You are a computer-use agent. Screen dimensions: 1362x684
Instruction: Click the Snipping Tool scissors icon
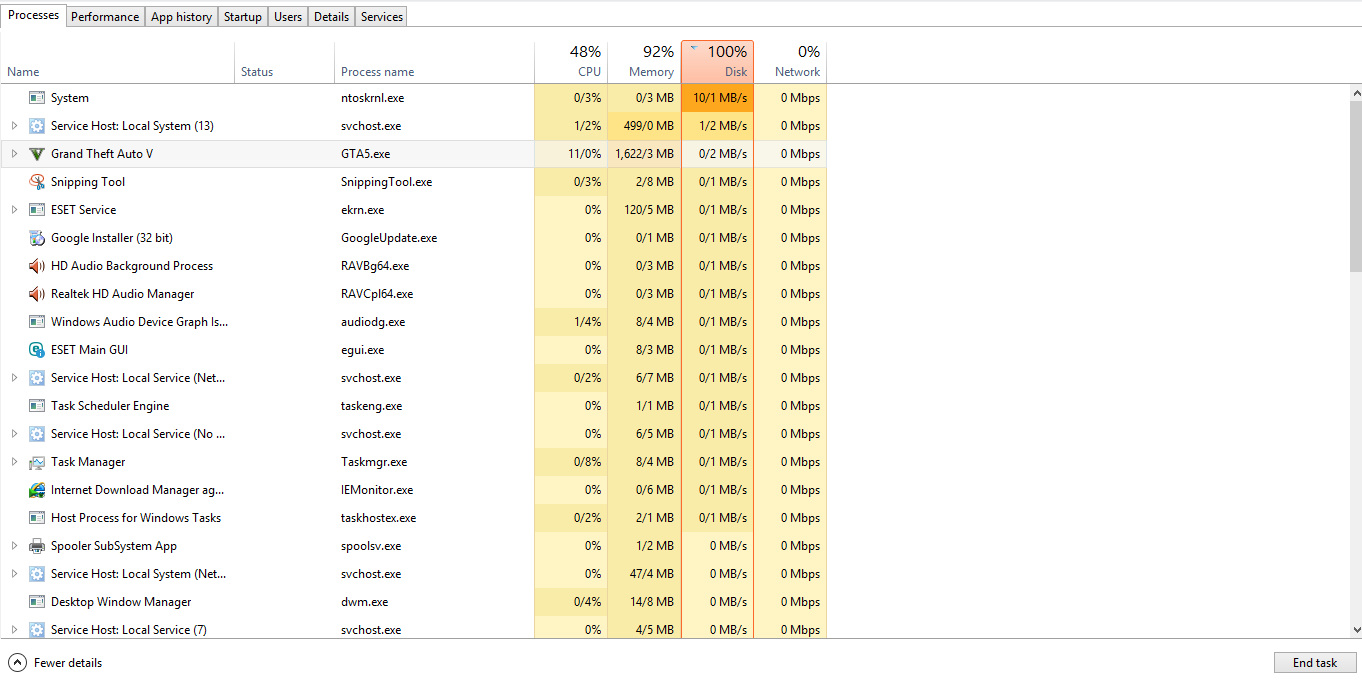pos(37,182)
